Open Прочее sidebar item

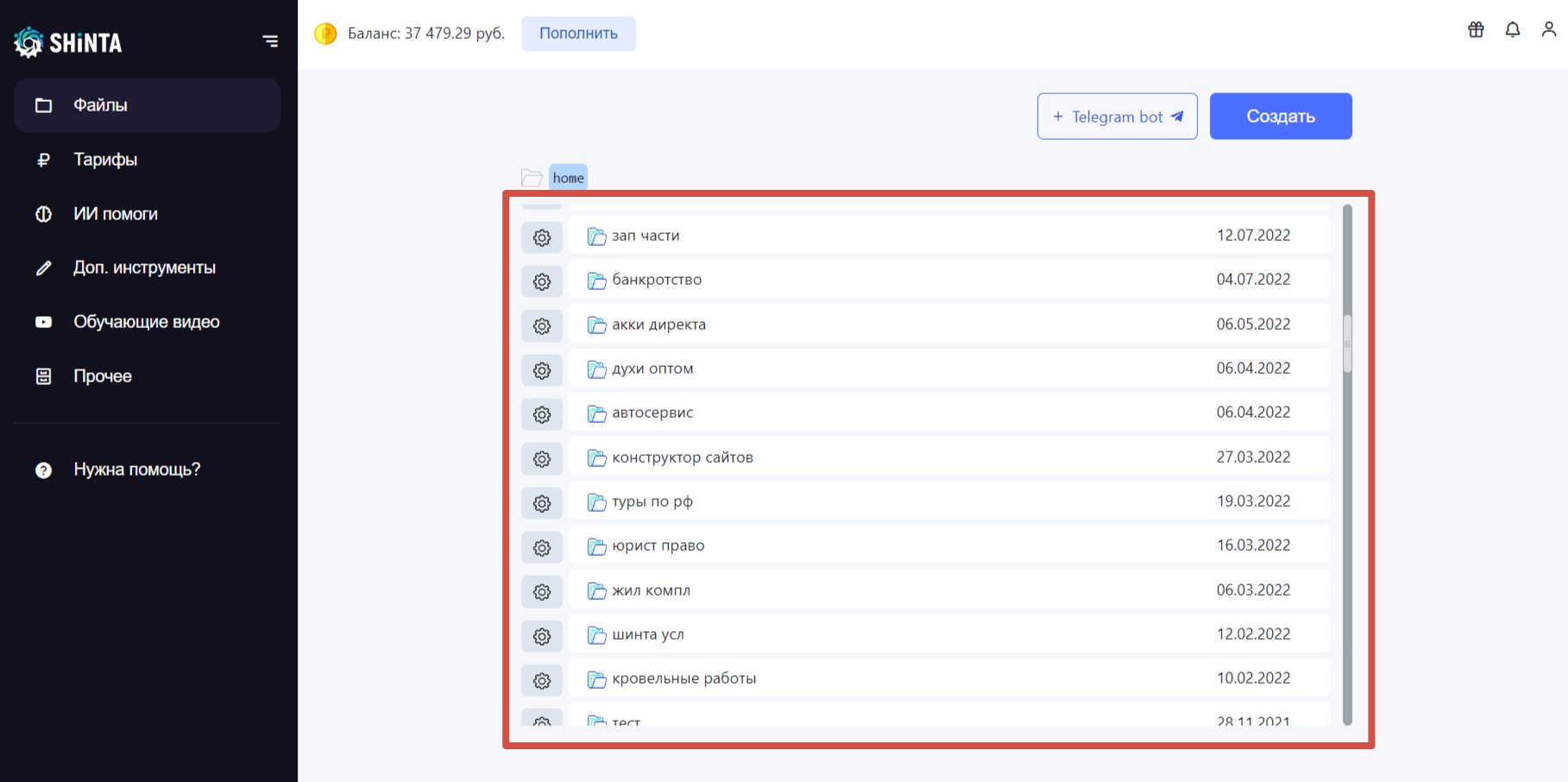tap(148, 376)
